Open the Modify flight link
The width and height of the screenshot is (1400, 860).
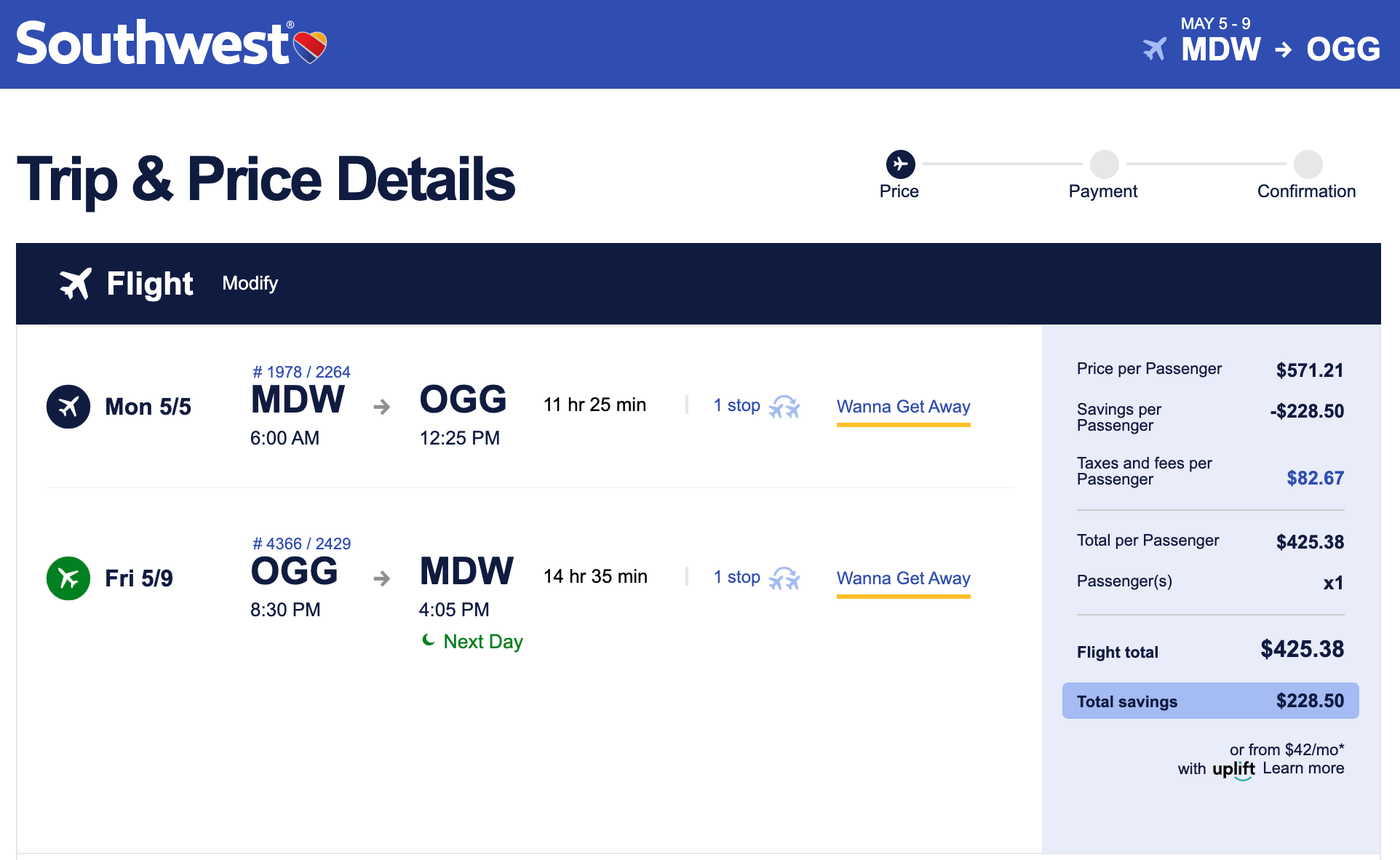pyautogui.click(x=250, y=283)
